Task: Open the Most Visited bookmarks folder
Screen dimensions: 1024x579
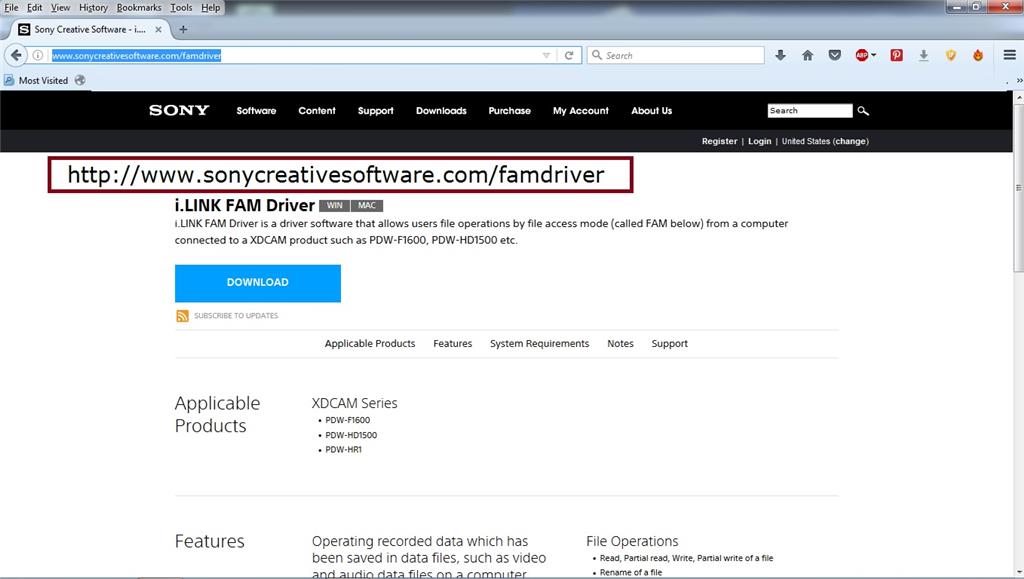Action: (x=36, y=80)
